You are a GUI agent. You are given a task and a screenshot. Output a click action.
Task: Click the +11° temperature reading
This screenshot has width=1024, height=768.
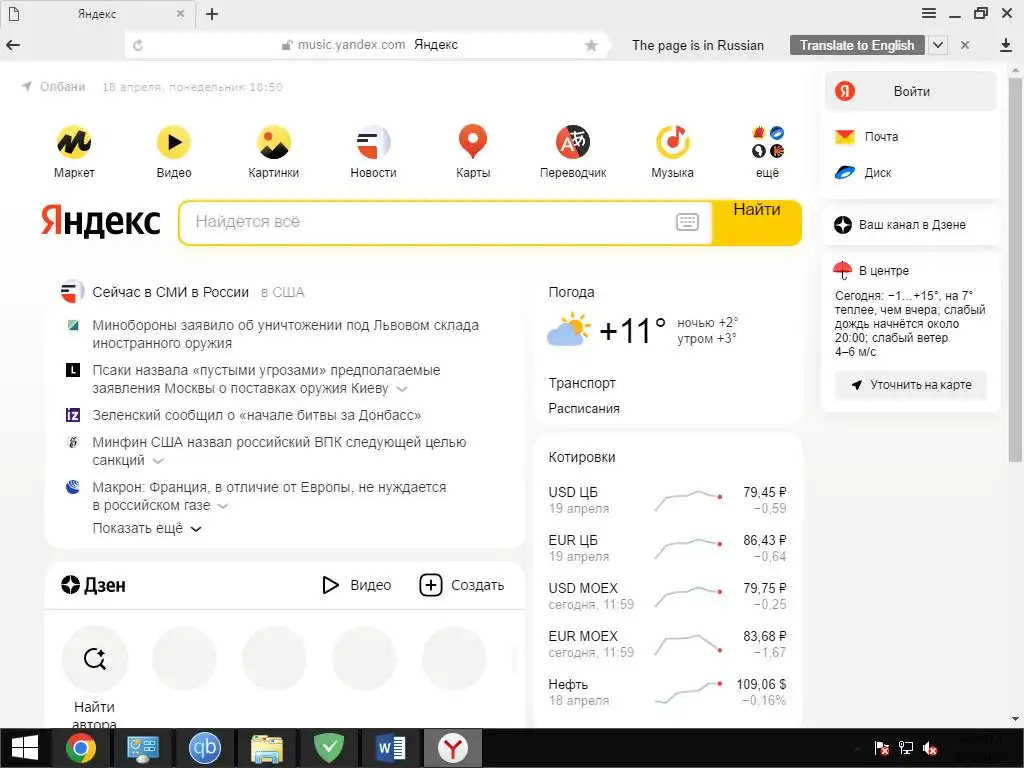coord(632,330)
